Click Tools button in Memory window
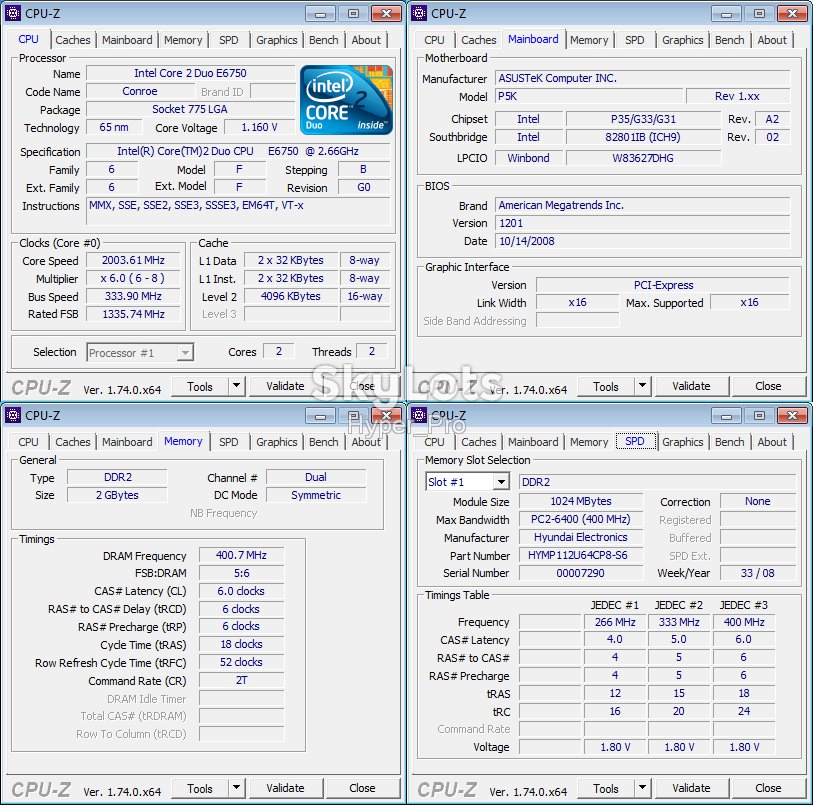 [200, 788]
